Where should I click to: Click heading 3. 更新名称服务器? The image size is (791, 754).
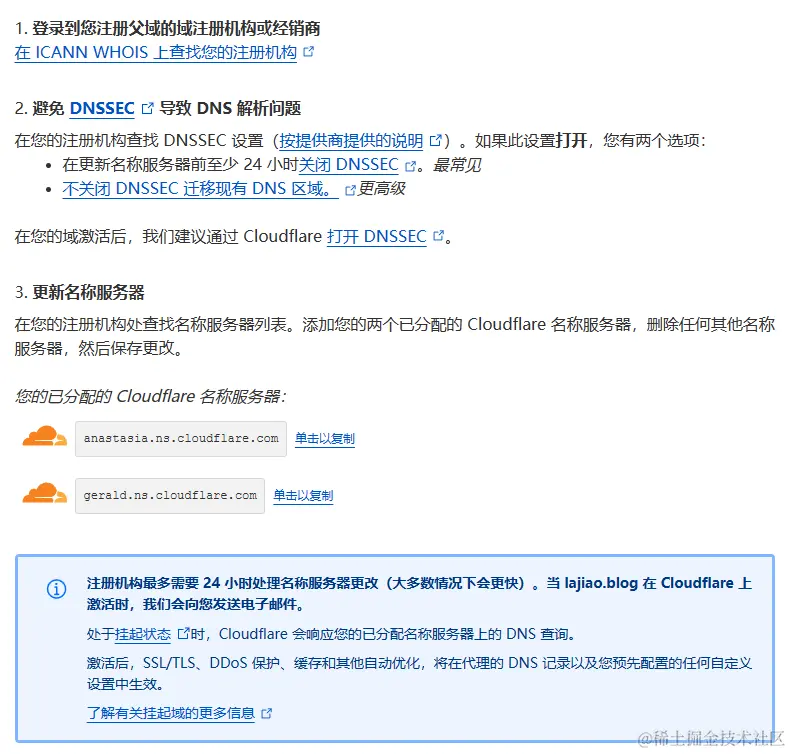(x=80, y=293)
